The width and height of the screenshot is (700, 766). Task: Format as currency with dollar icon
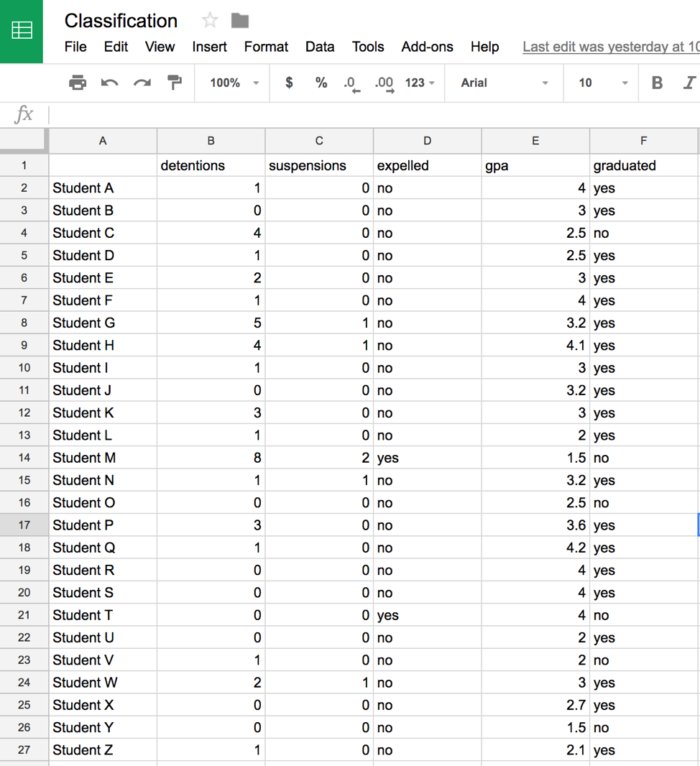click(289, 82)
